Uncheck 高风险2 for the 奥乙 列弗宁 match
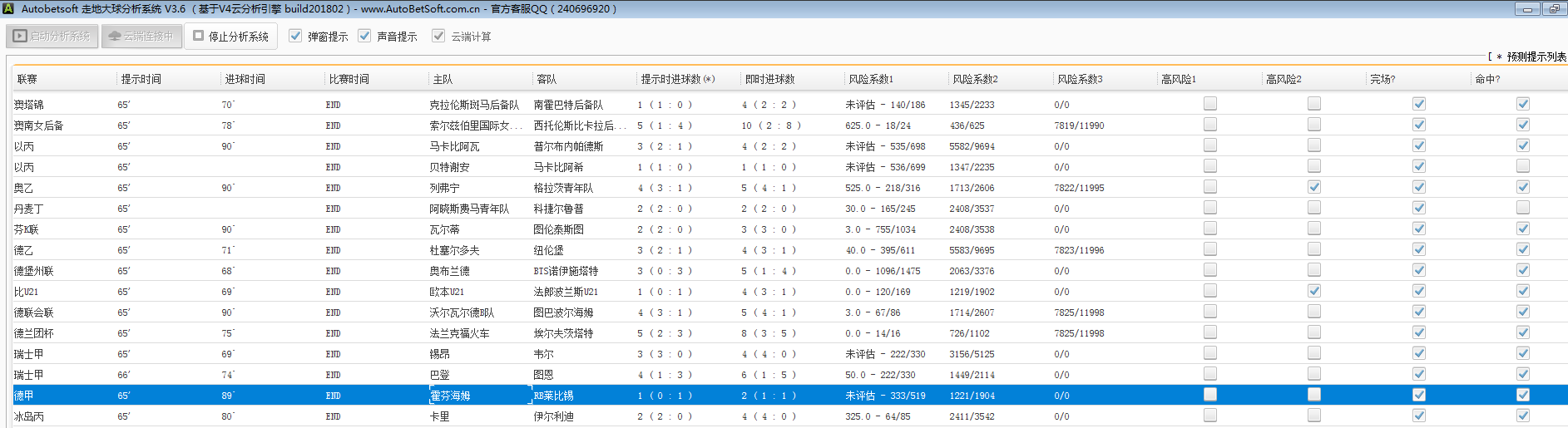The height and width of the screenshot is (428, 1568). point(1314,187)
